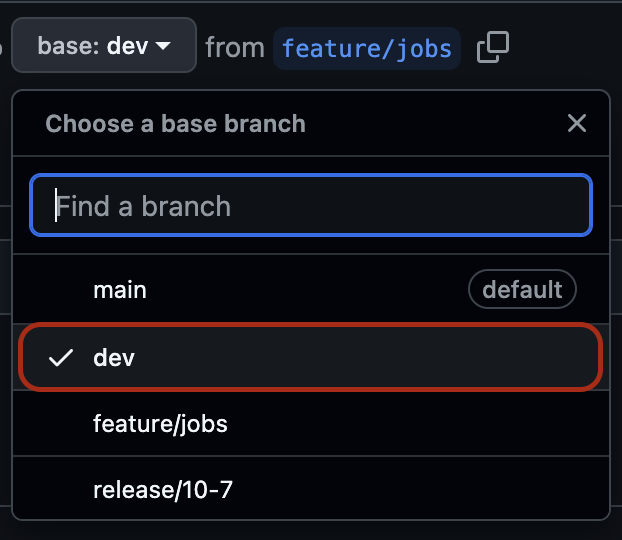Click the word from beside the selector

234,47
